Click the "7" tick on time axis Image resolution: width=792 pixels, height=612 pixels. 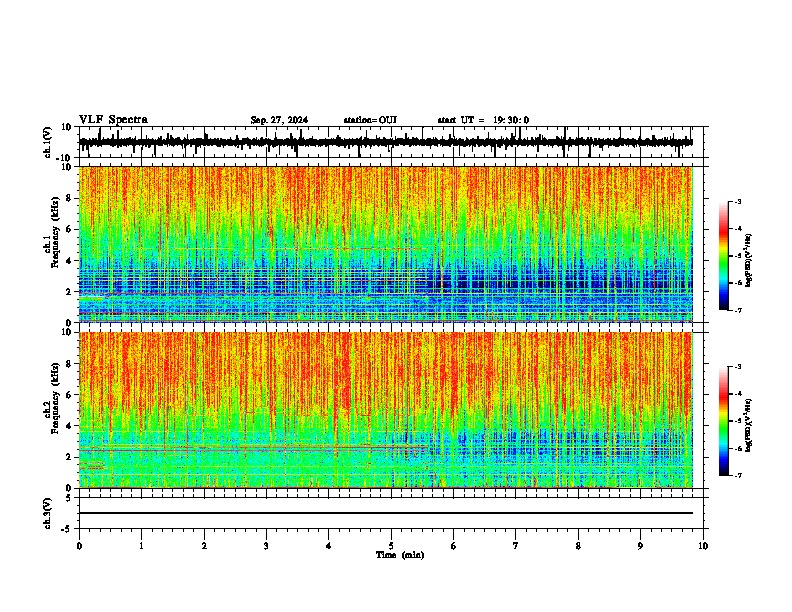click(516, 546)
